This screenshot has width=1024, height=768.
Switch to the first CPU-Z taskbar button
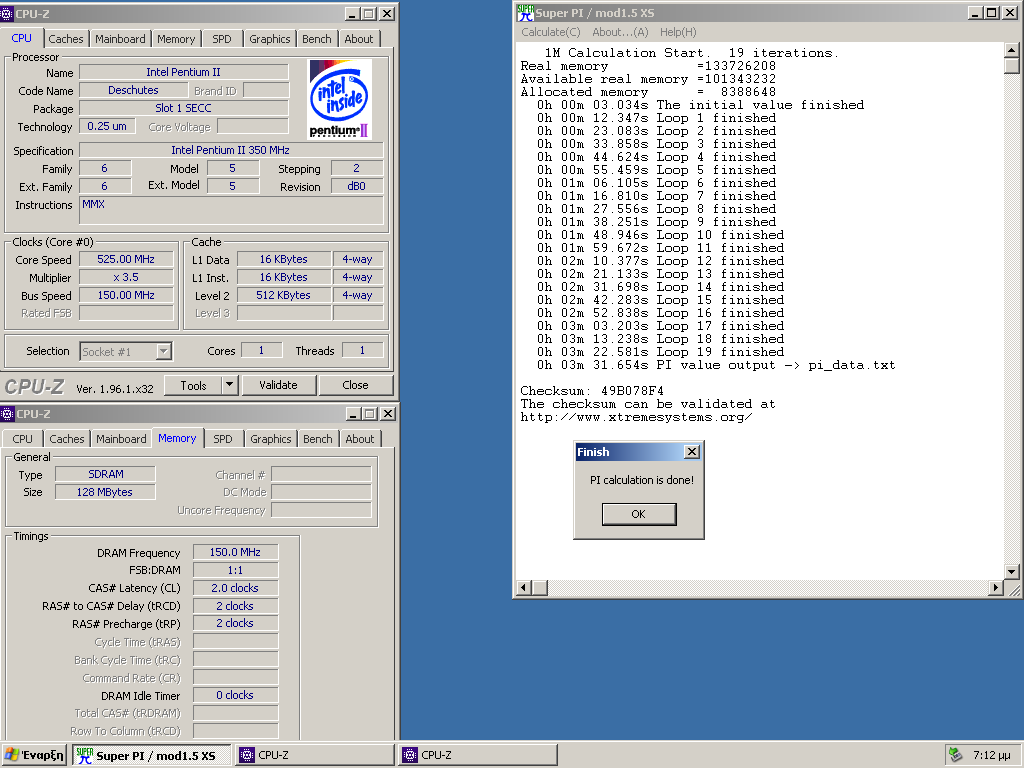(315, 756)
